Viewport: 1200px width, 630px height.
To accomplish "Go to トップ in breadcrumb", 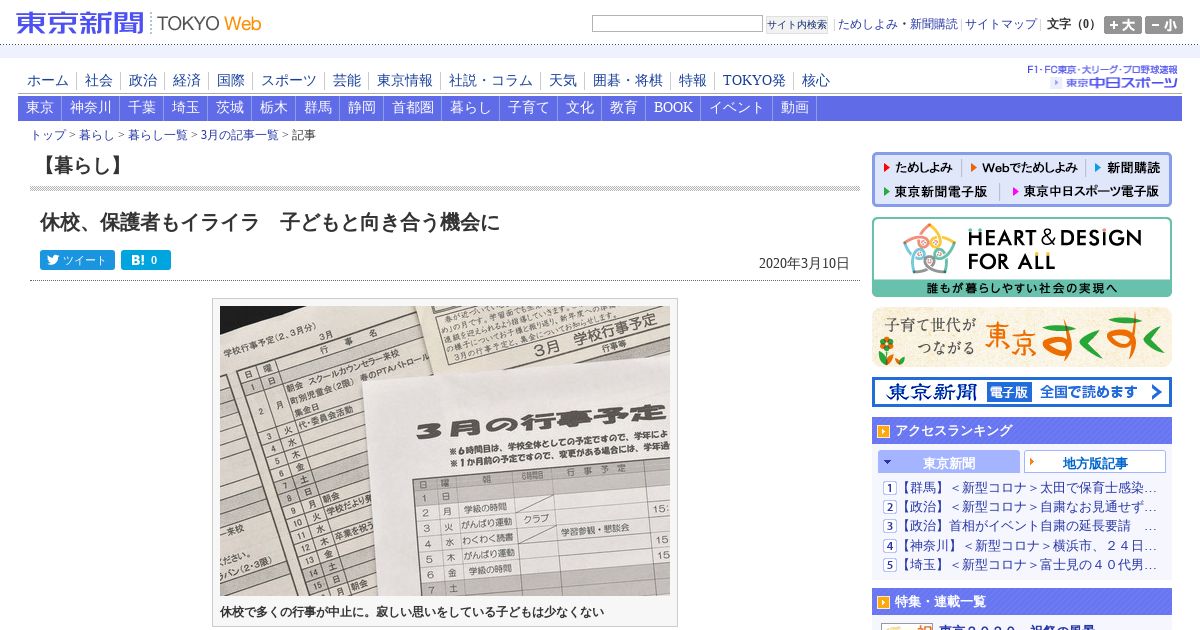I will point(48,135).
